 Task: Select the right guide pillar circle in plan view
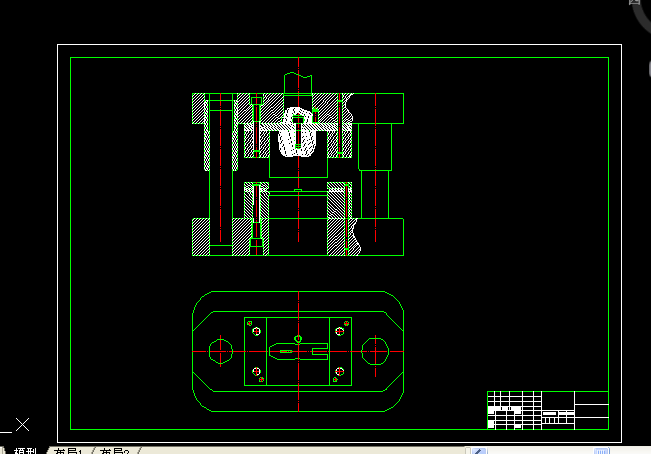(375, 351)
